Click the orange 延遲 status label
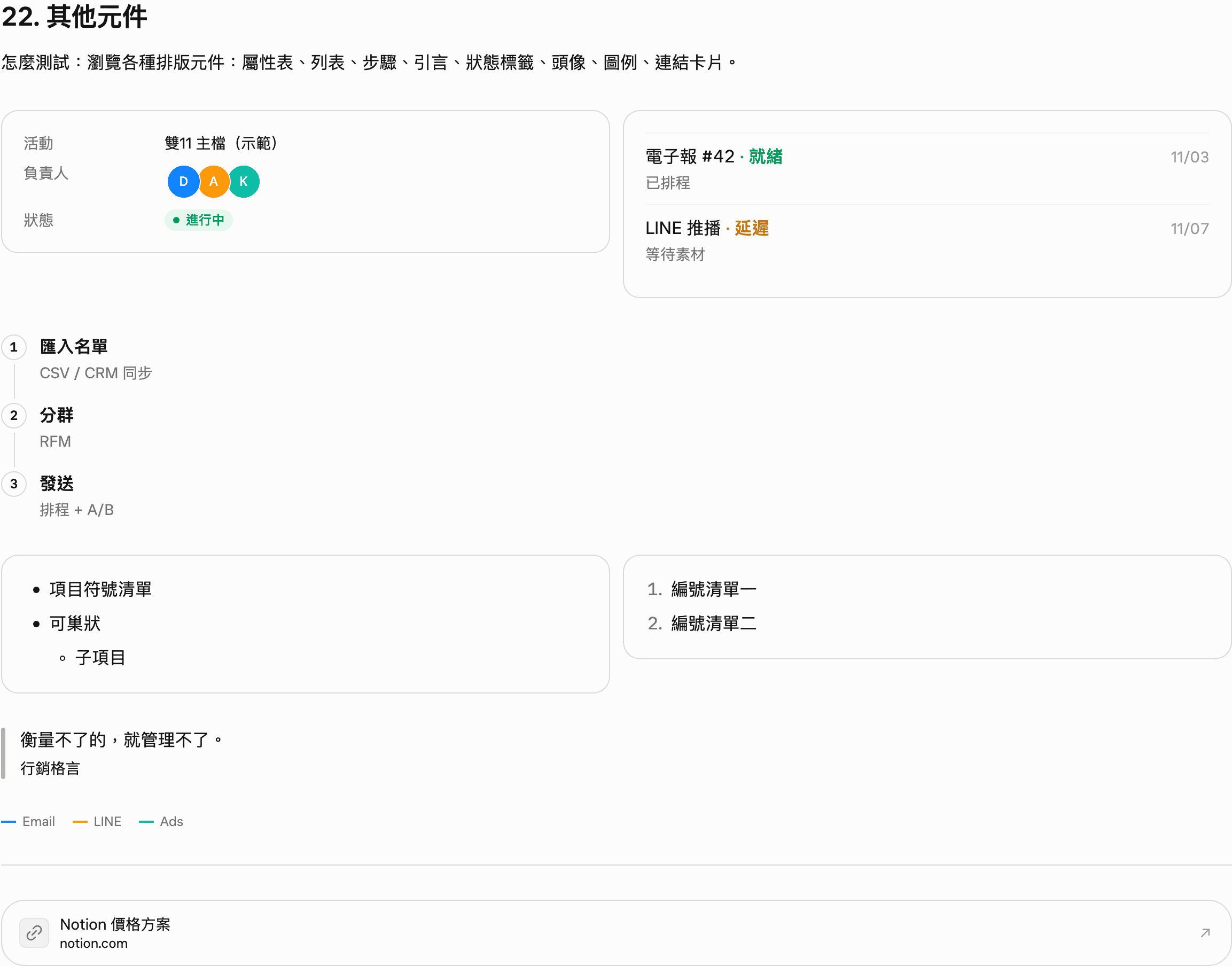The width and height of the screenshot is (1232, 966). pos(751,229)
